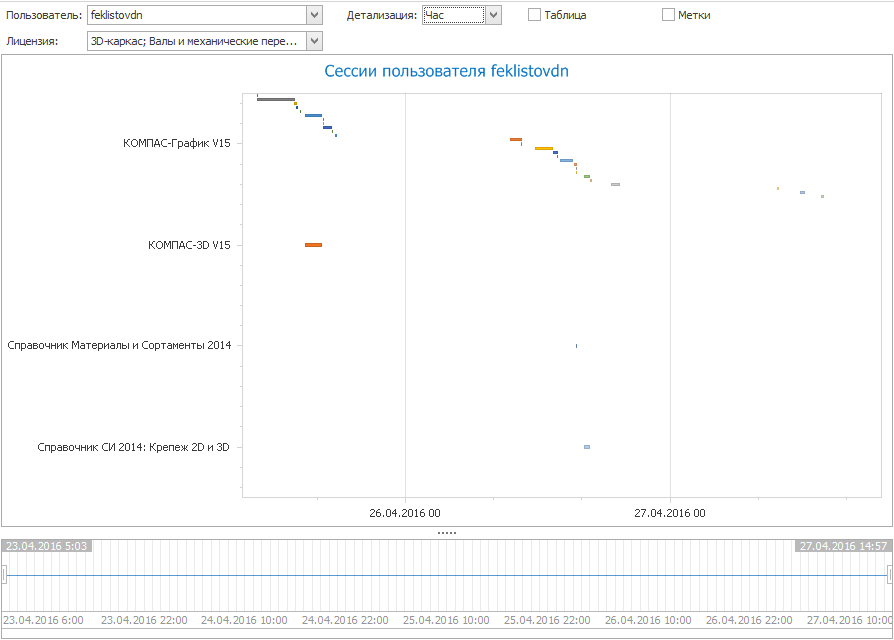This screenshot has height=640, width=894.
Task: Click the chart title Сессии пользователя feklistovdn
Action: 447,71
